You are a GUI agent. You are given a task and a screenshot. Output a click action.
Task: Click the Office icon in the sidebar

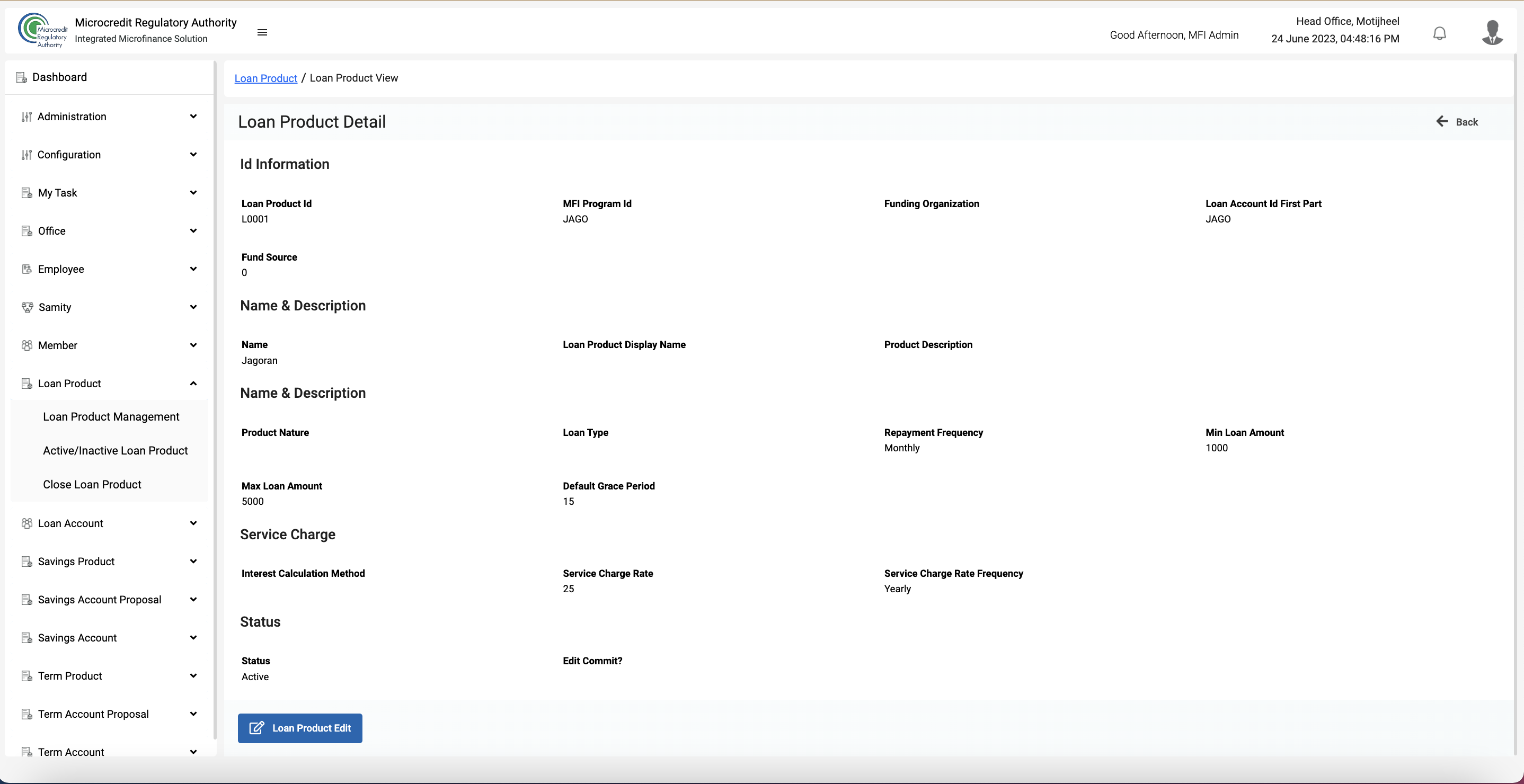click(26, 231)
